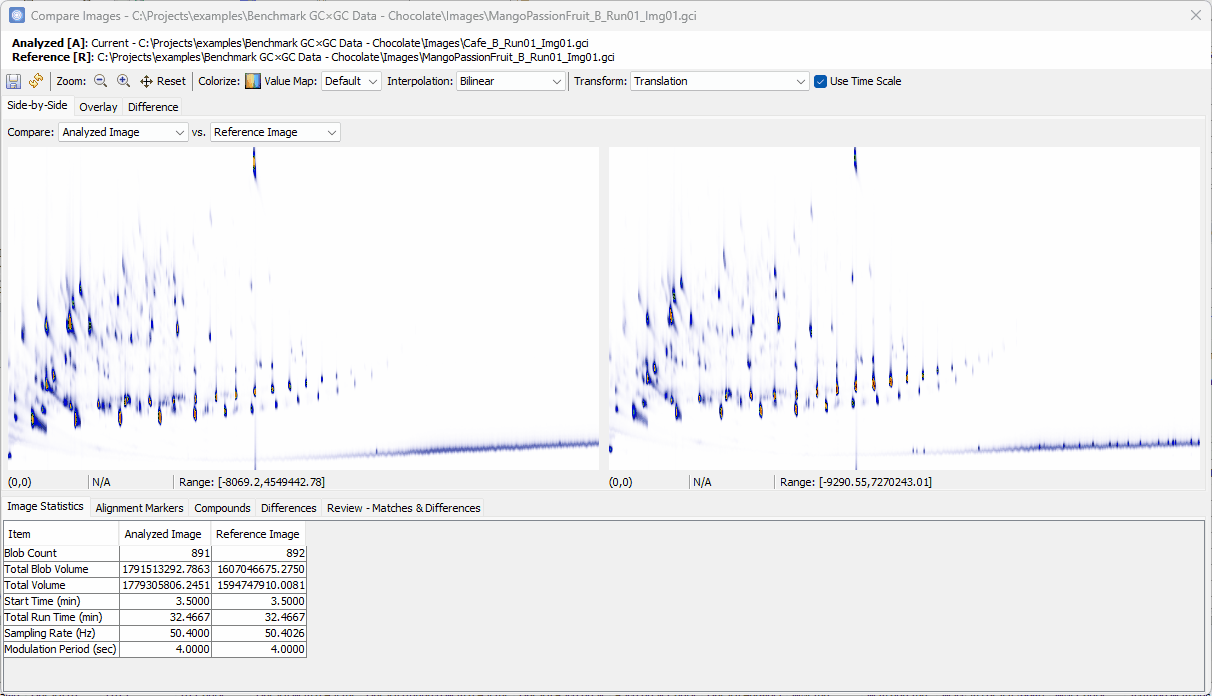Click the app icon in the title bar
Screen dimensions: 1212x696
17,16
